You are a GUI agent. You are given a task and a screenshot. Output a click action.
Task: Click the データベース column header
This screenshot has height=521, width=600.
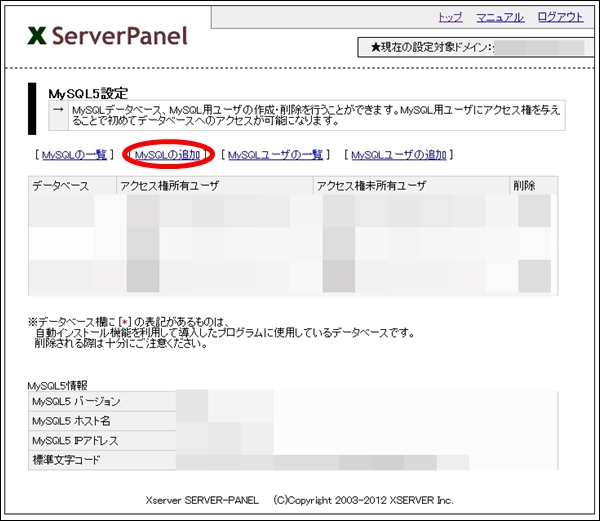coord(72,186)
